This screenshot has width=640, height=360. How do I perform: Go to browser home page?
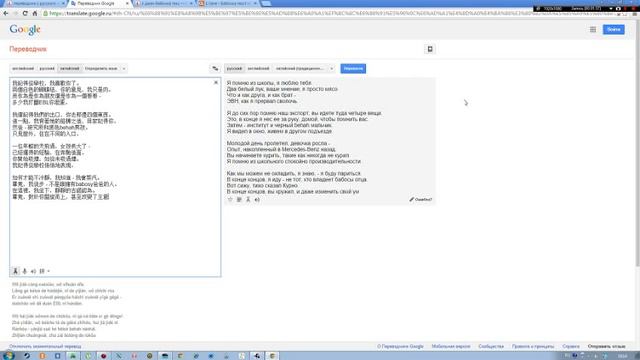(x=35, y=13)
